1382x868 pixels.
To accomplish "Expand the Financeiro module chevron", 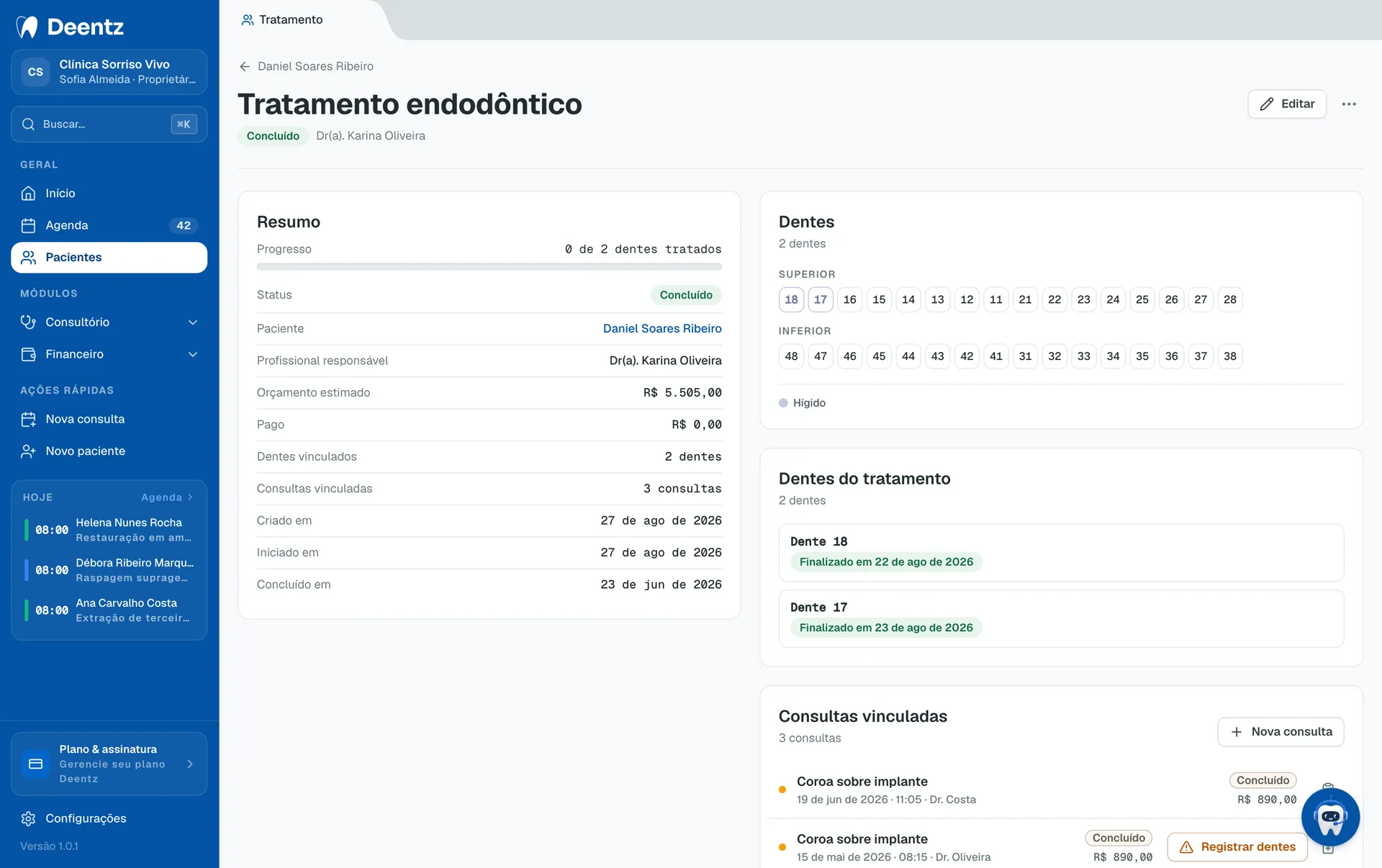I will pos(192,354).
